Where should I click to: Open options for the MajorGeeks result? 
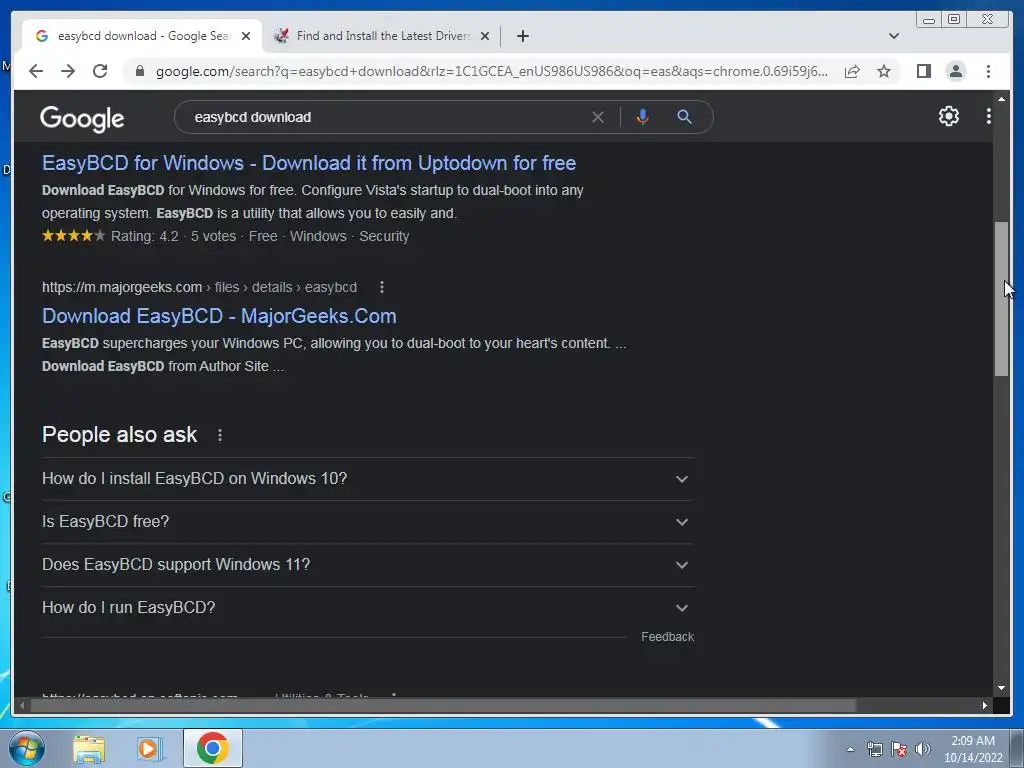click(381, 287)
